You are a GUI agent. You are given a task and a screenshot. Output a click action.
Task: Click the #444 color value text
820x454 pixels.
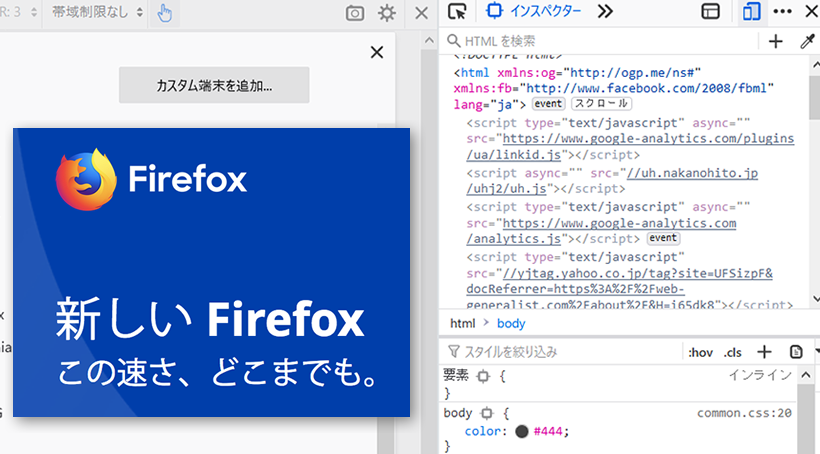[x=548, y=431]
